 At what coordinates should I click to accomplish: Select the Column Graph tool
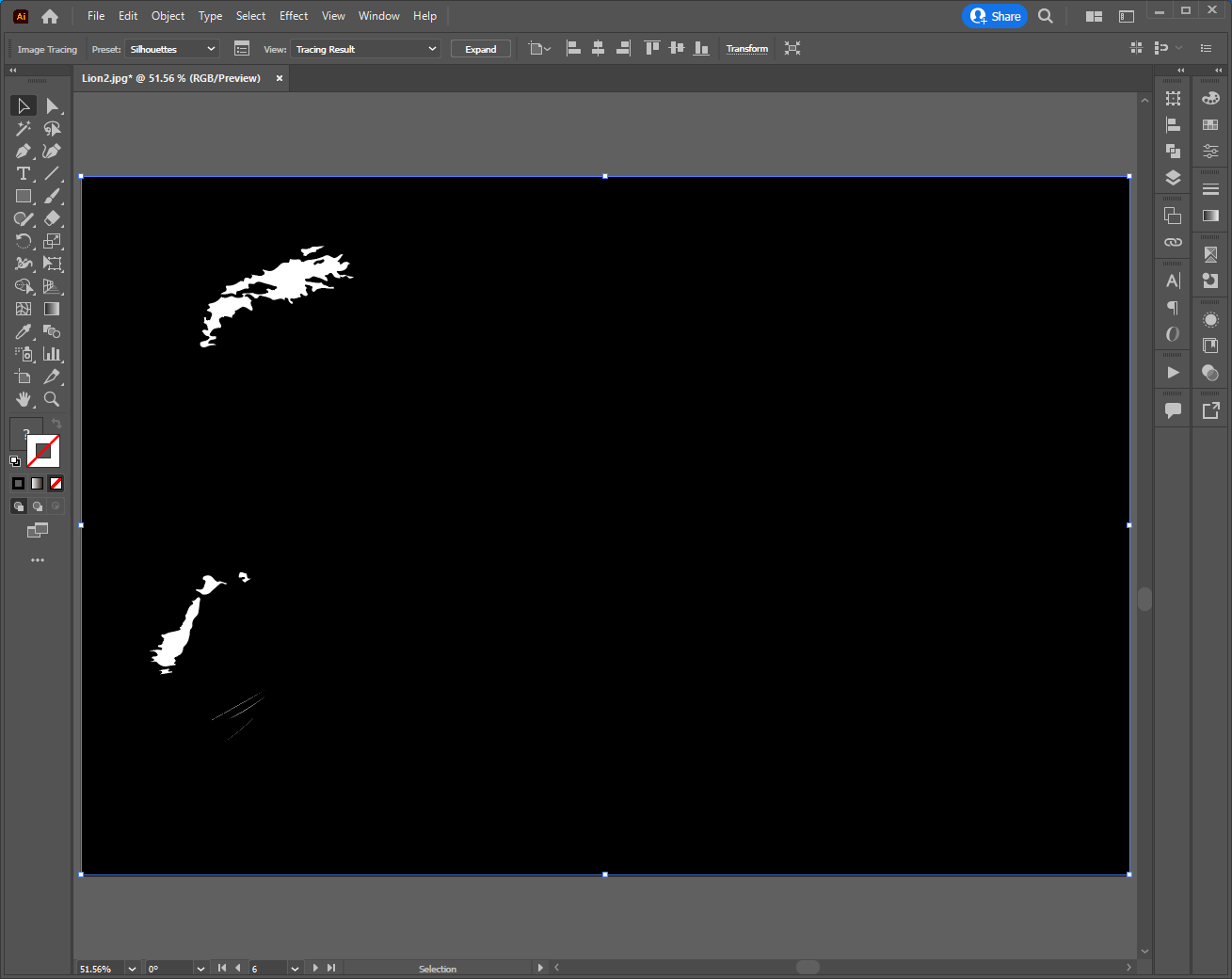coord(53,354)
